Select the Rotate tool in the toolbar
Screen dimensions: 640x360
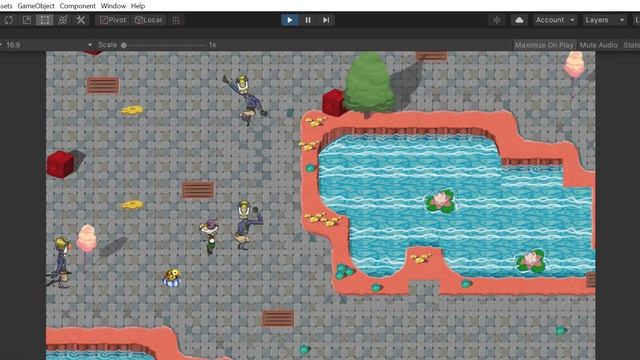9,20
